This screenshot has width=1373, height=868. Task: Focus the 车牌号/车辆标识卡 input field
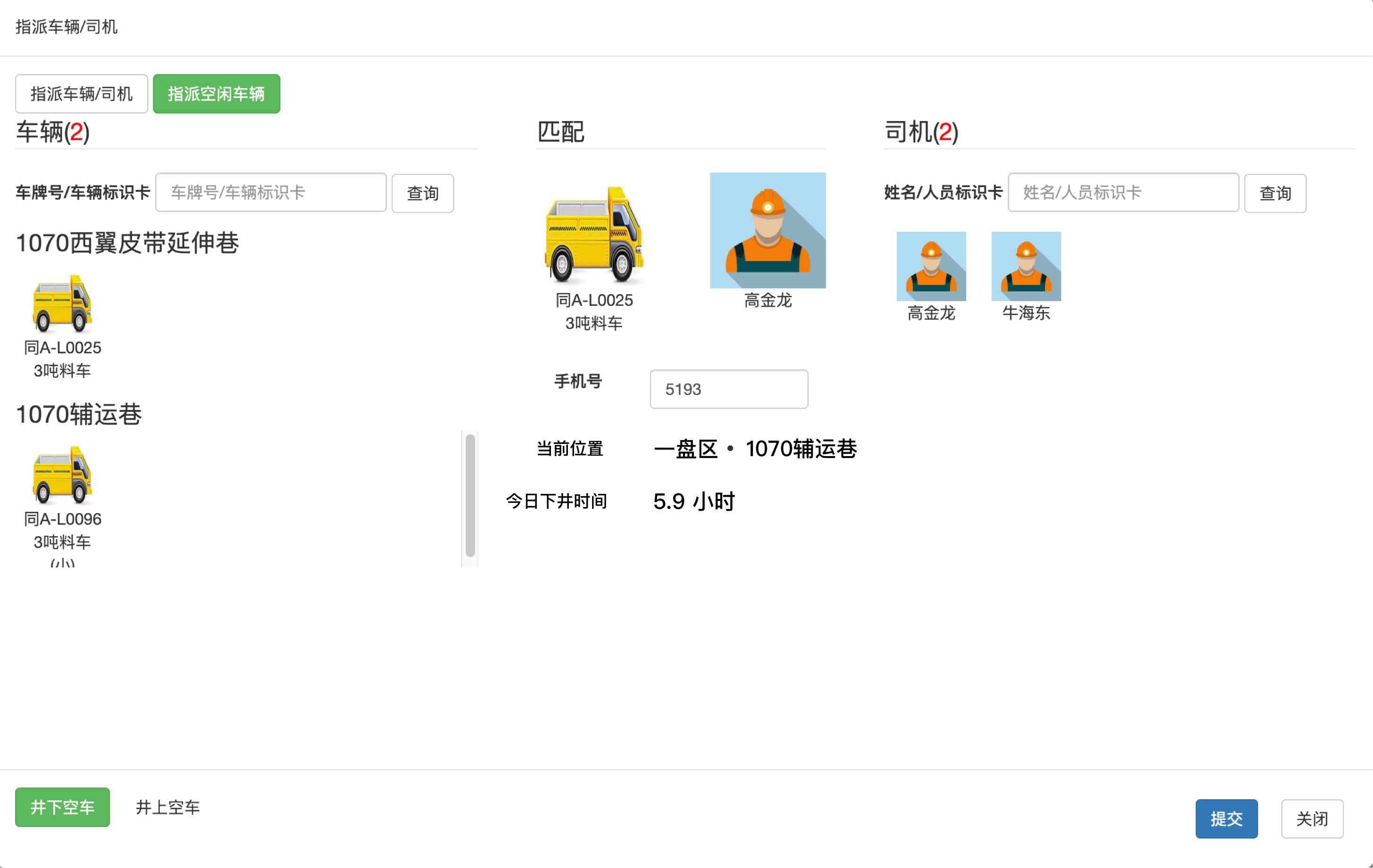pos(271,193)
